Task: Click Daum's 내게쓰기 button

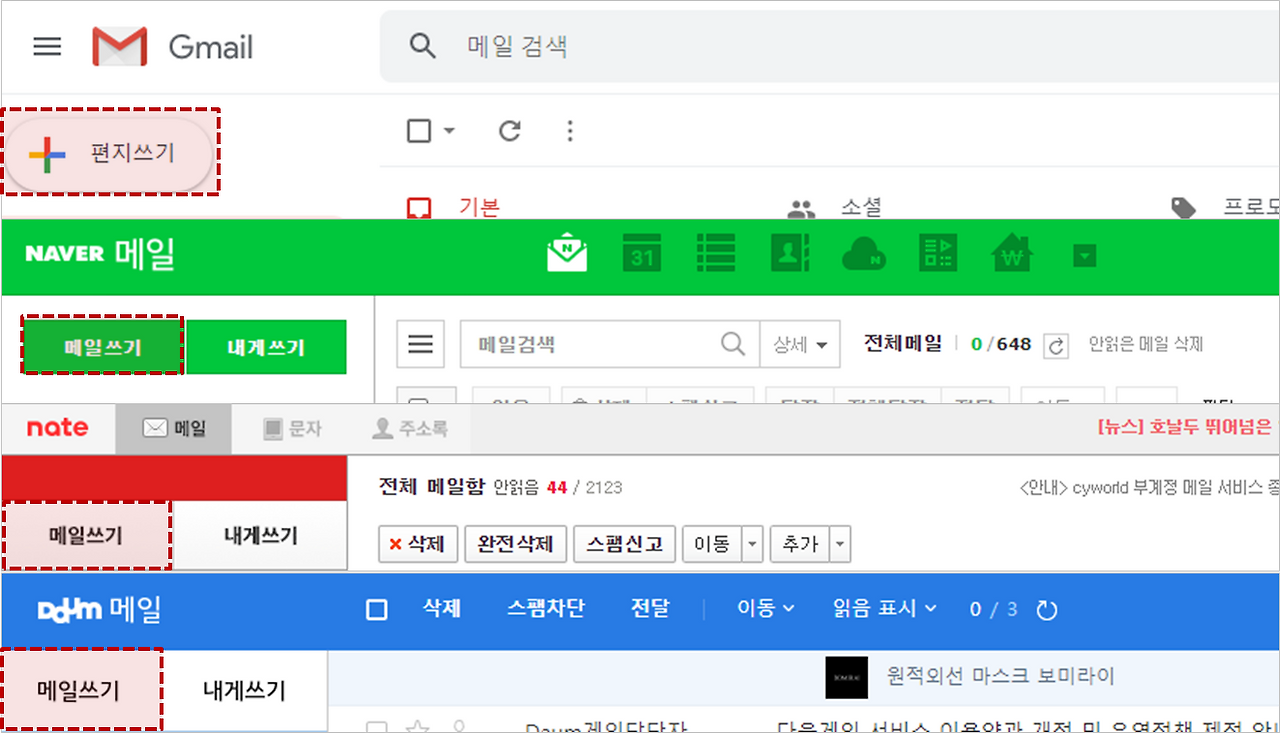Action: (244, 689)
